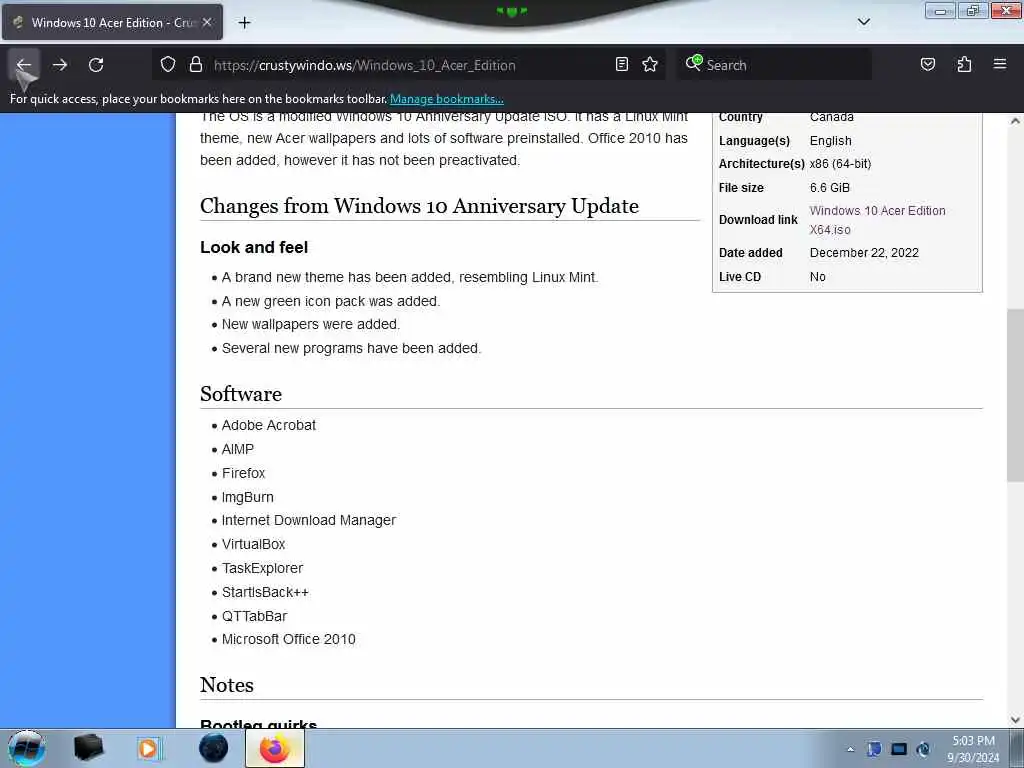Click the VirtualBox list item

(x=253, y=544)
